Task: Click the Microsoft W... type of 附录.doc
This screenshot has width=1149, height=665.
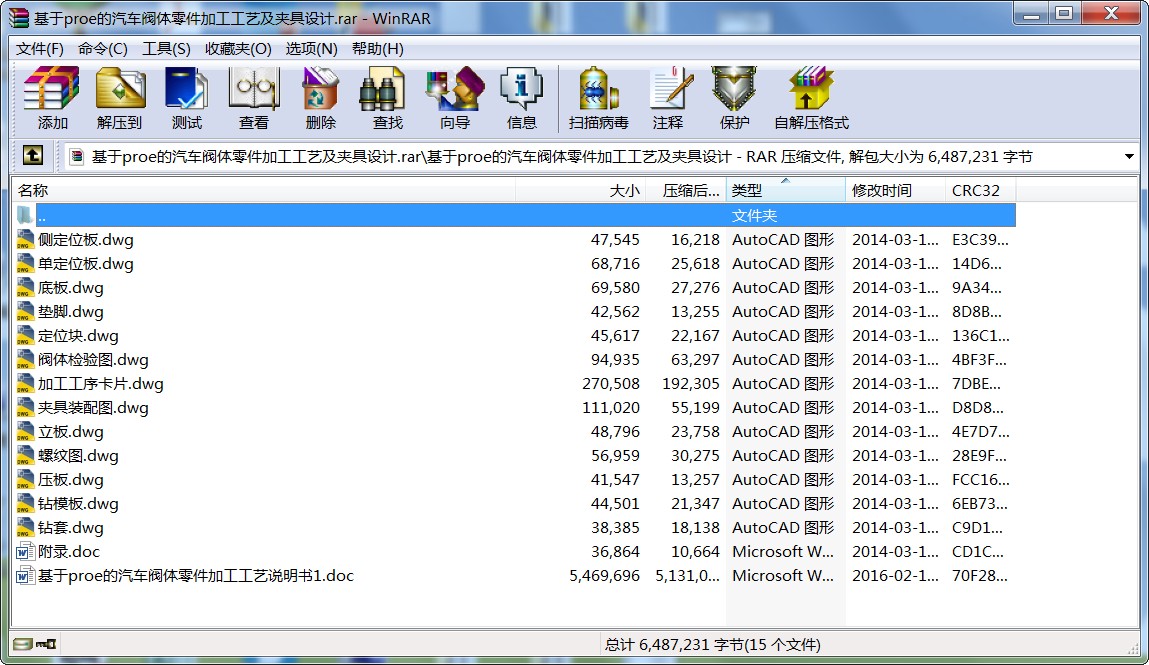Action: pos(783,552)
